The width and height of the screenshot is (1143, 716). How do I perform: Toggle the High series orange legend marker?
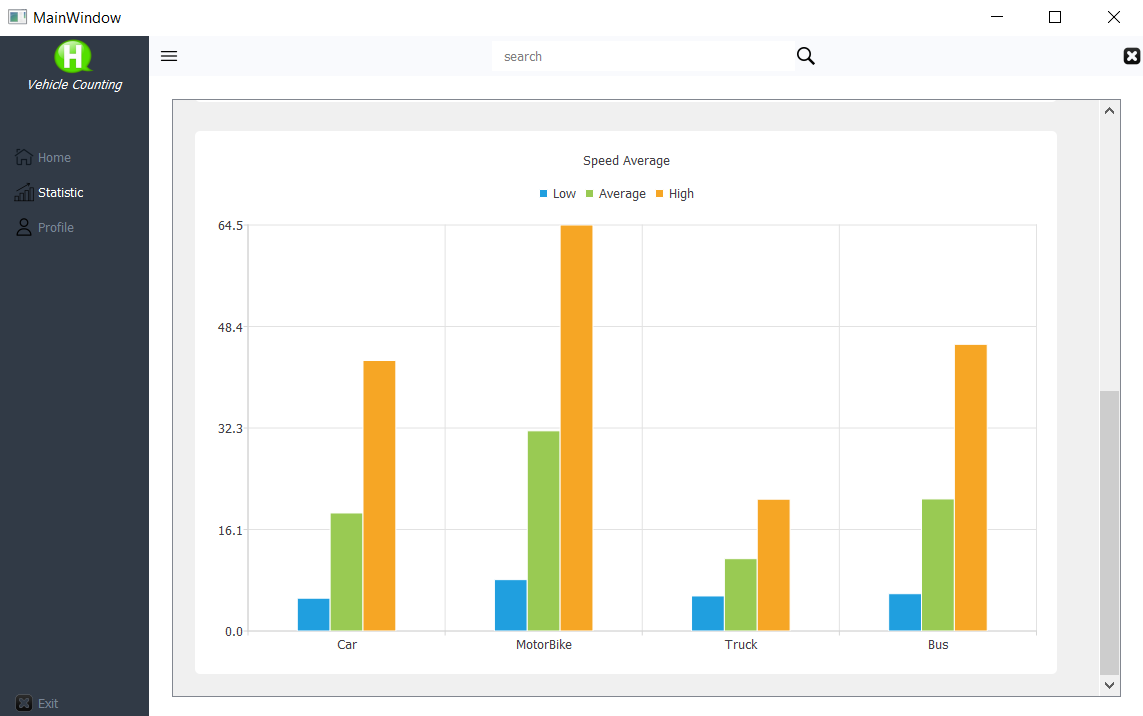click(x=660, y=193)
